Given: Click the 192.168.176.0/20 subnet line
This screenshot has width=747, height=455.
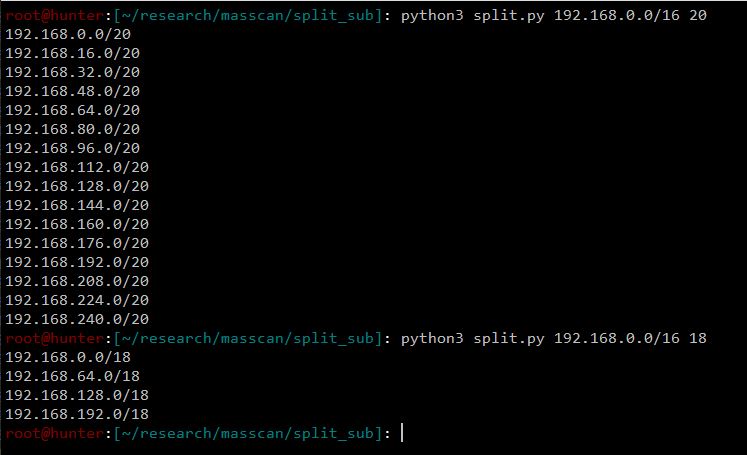Looking at the screenshot, I should click(77, 243).
